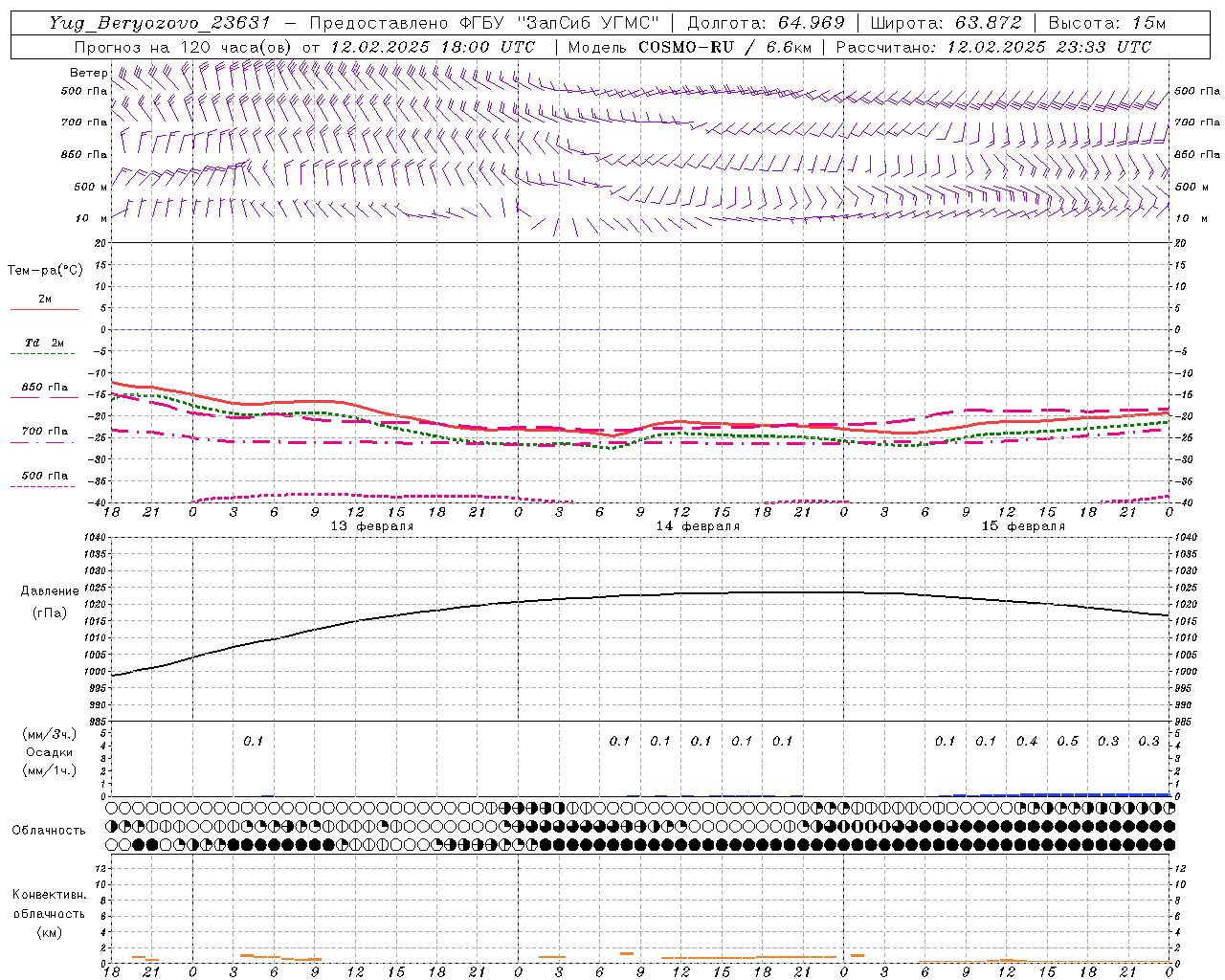Viewport: 1225px width, 980px height.
Task: Click the '14 февраля' date label
Action: [x=698, y=526]
